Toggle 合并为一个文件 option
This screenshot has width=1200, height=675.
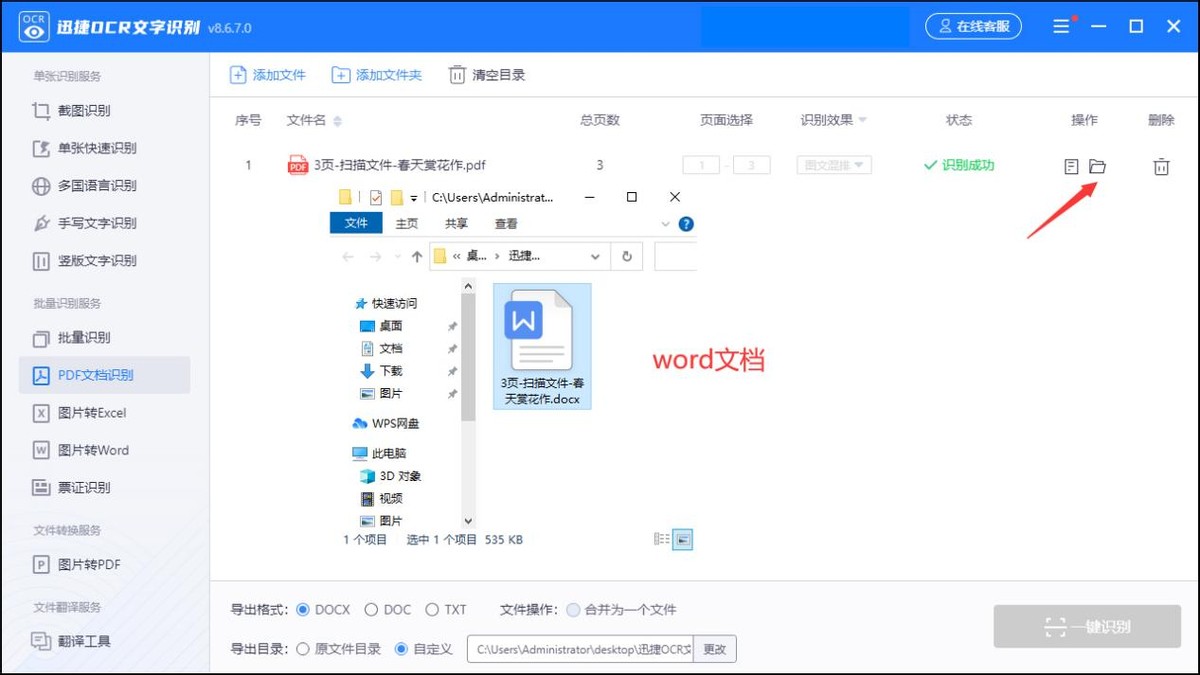[621, 609]
